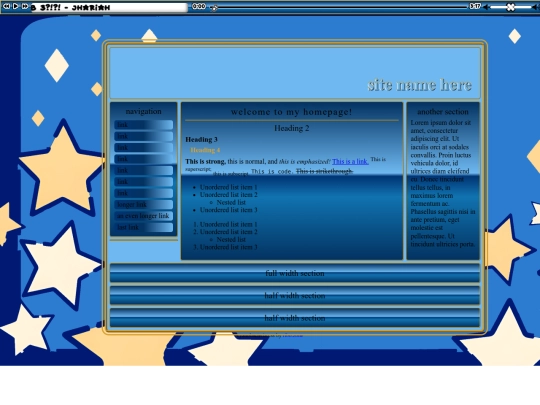This screenshot has width=540, height=405.
Task: Click the upper "half width section" bar
Action: 295,295
